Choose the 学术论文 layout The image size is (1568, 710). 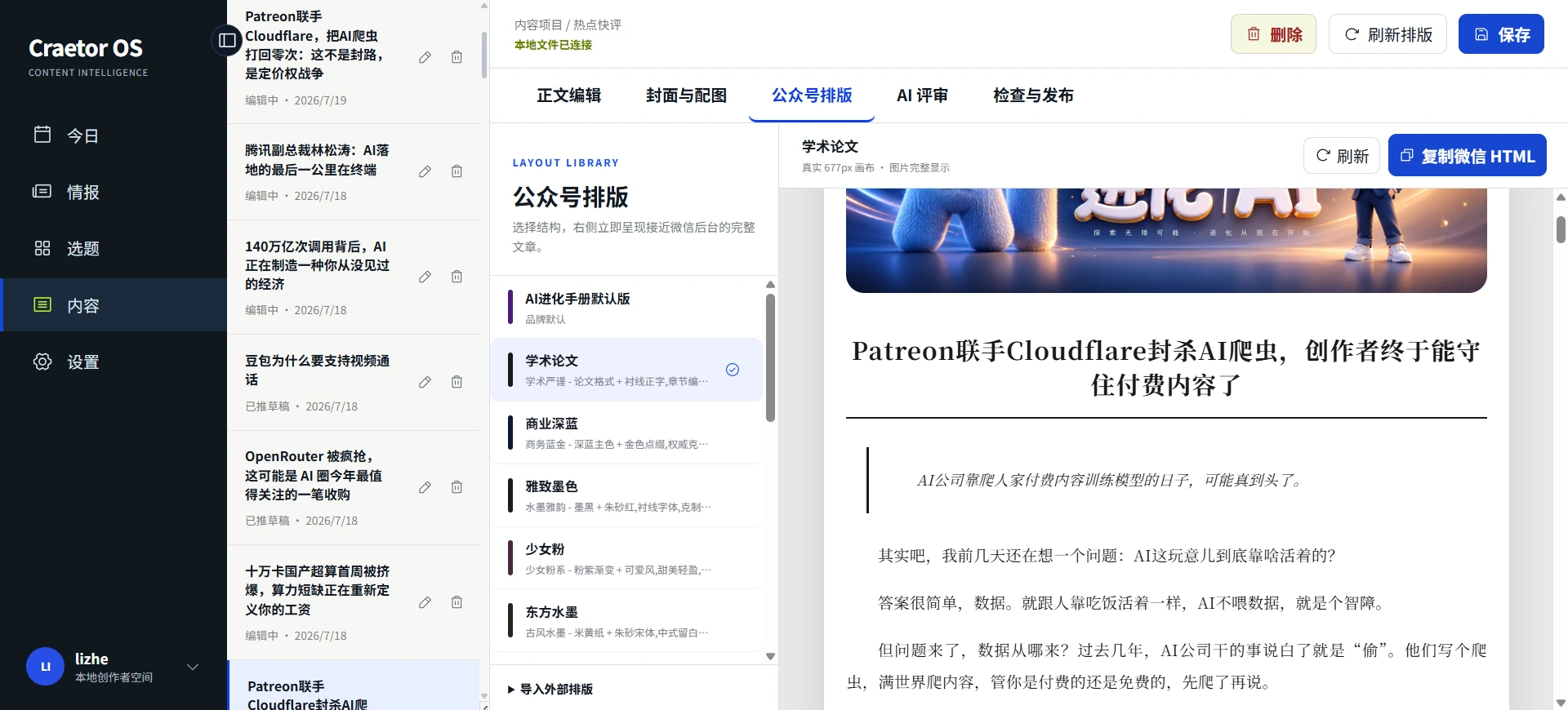tap(626, 370)
